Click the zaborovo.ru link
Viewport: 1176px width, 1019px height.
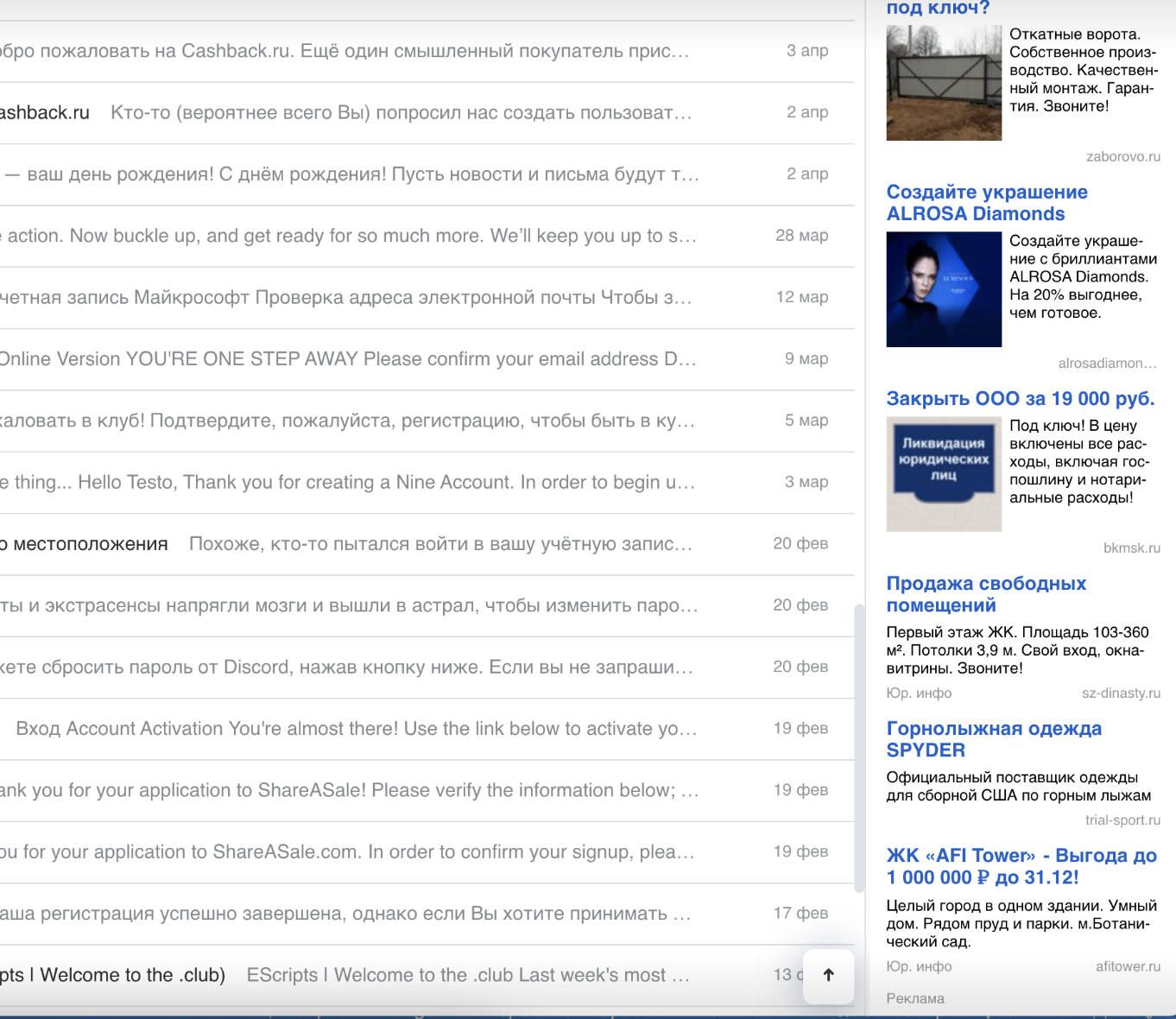[x=1123, y=156]
